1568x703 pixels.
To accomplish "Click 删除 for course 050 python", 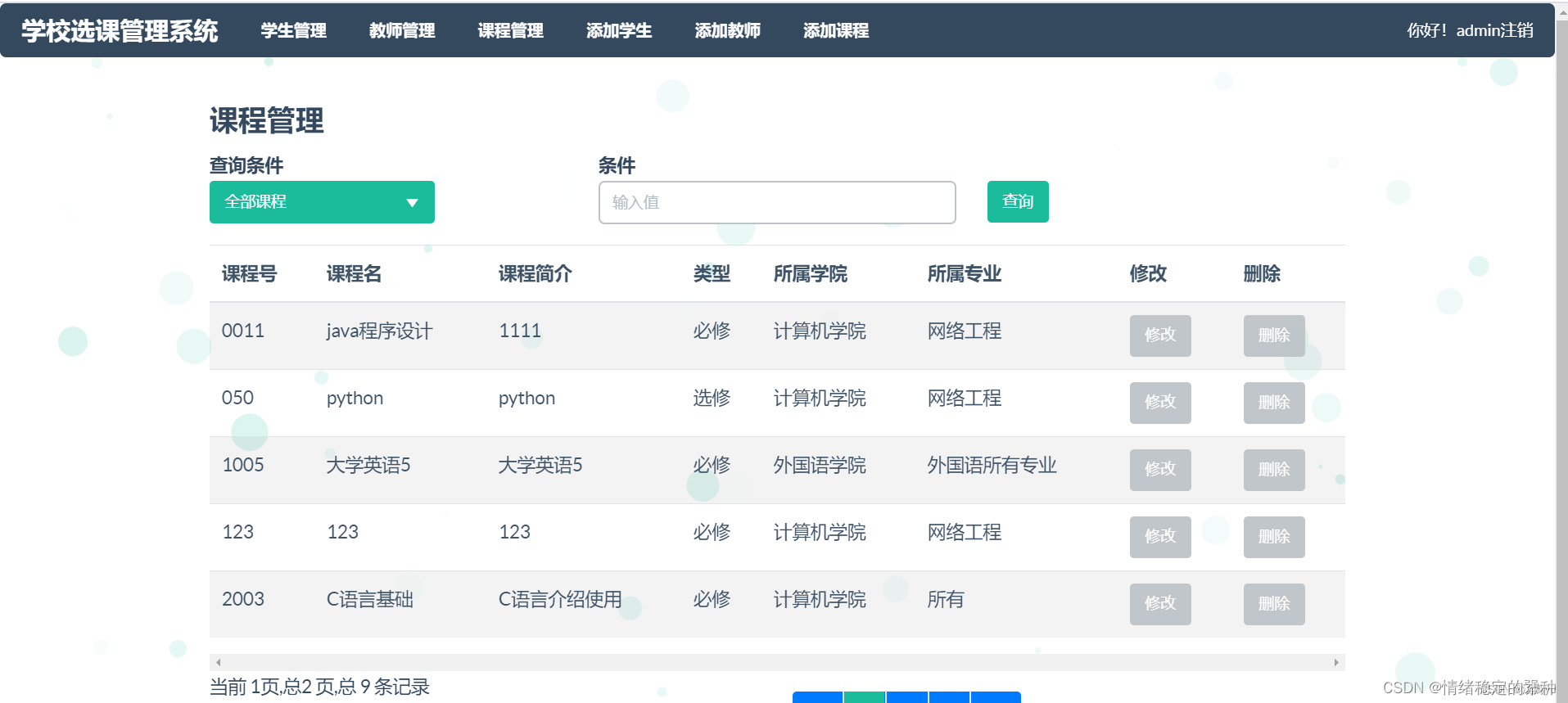I will [1274, 403].
